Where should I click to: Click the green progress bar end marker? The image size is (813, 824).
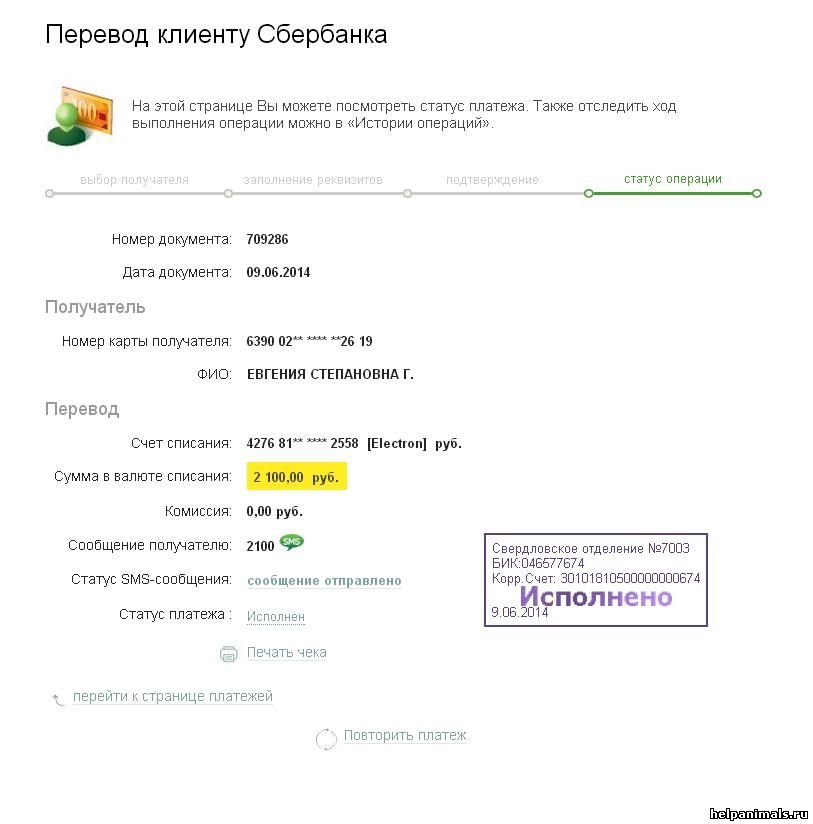tap(757, 193)
